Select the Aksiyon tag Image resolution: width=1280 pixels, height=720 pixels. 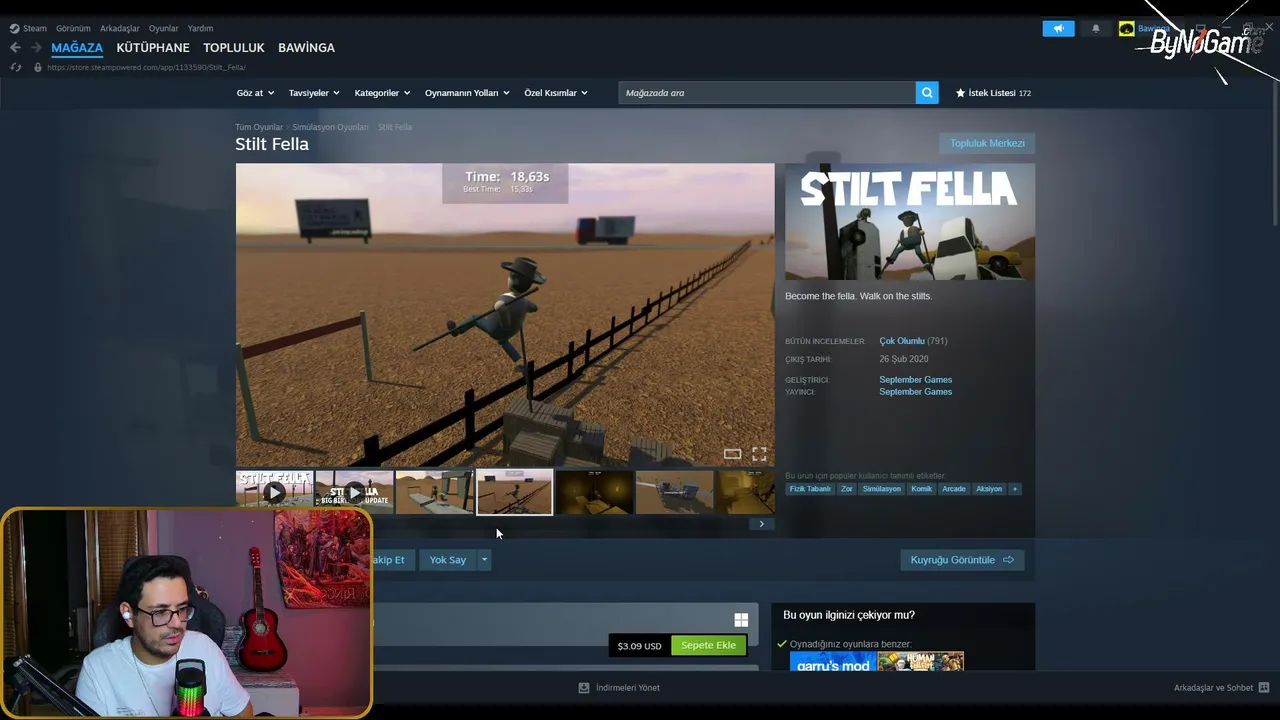[989, 489]
